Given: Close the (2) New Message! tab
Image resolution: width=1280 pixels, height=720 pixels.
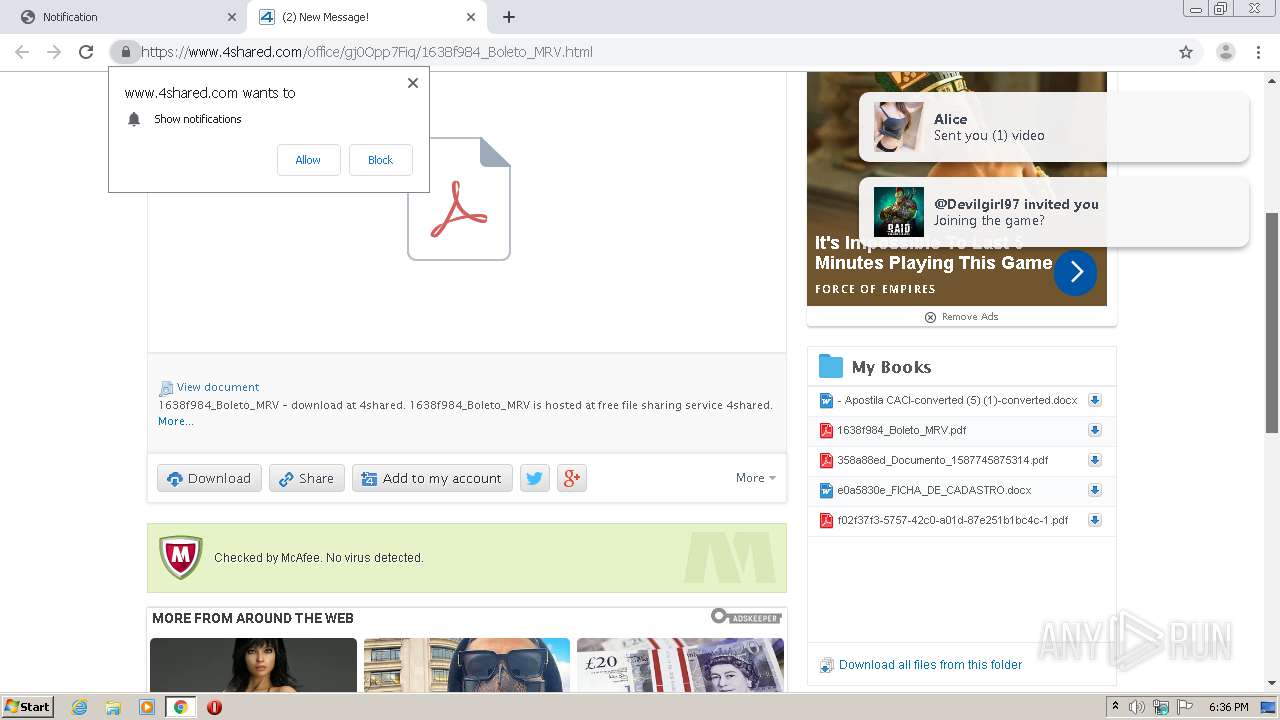Looking at the screenshot, I should (471, 17).
